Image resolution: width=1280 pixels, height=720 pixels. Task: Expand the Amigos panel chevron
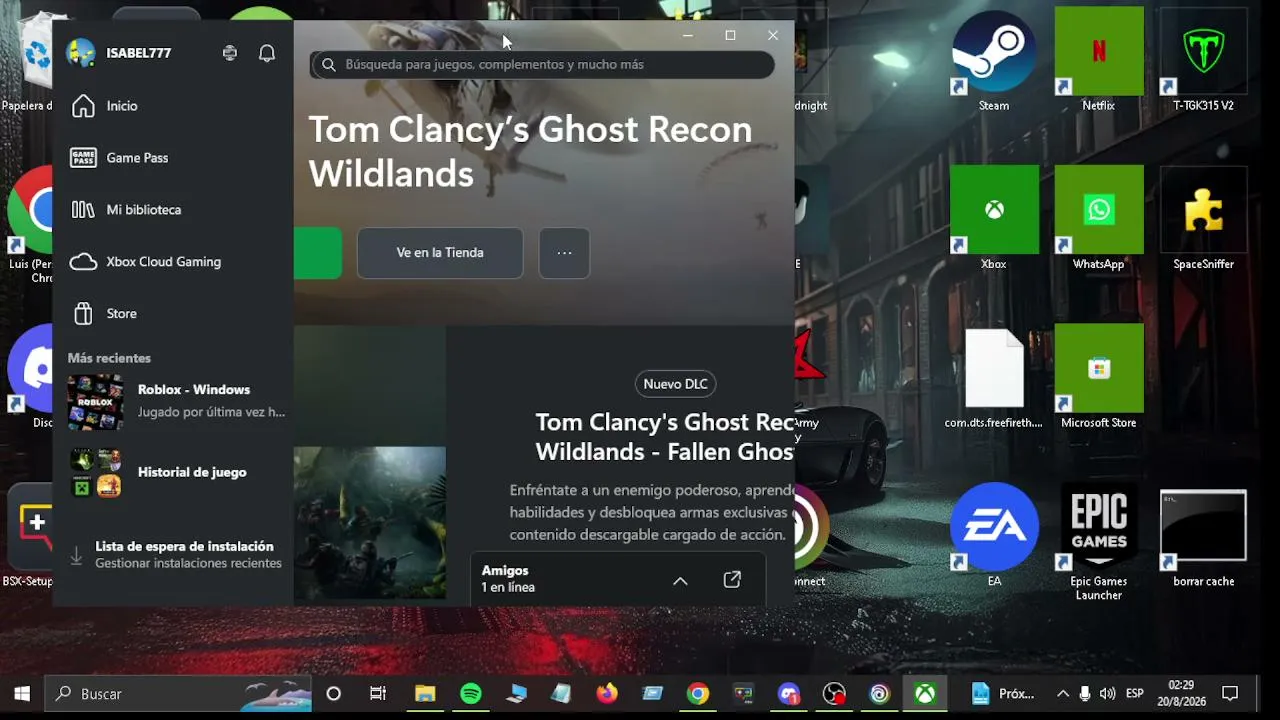pyautogui.click(x=680, y=581)
